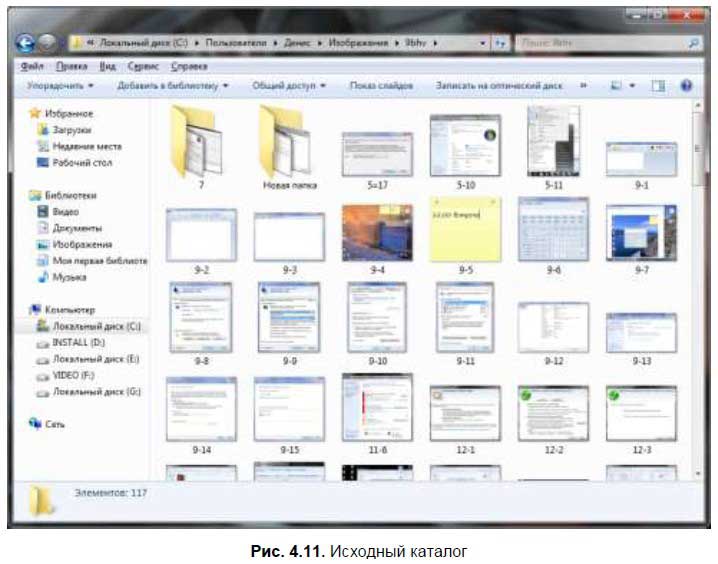The width and height of the screenshot is (718, 564).
Task: Open the address bar history dropdown
Action: coord(483,43)
